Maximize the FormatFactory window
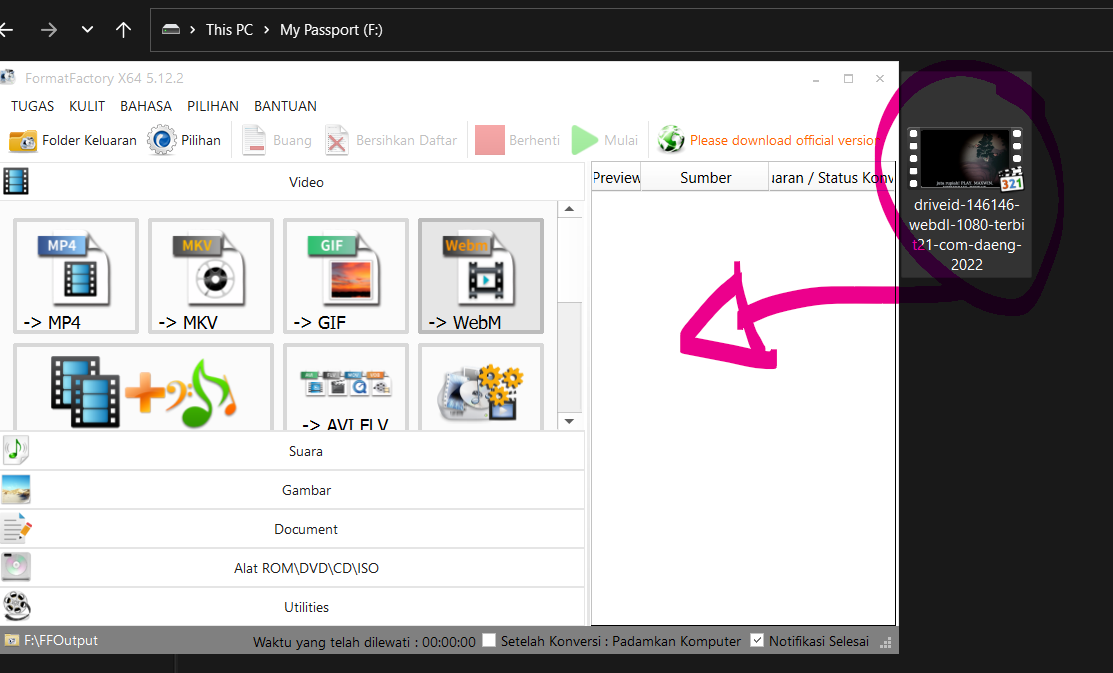This screenshot has height=673, width=1113. [848, 79]
